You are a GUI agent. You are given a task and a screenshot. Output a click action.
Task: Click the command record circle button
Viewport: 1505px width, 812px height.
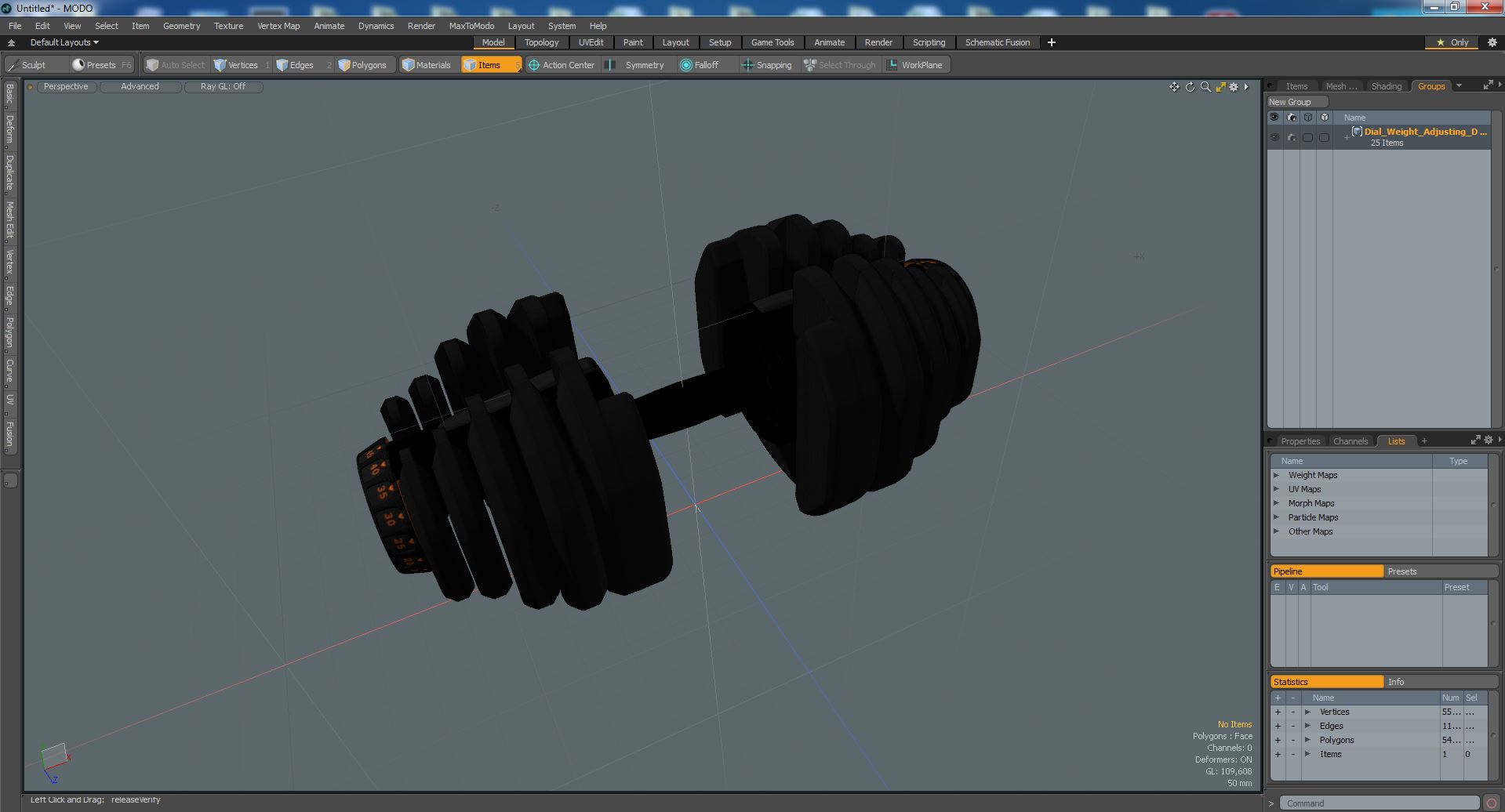1491,803
